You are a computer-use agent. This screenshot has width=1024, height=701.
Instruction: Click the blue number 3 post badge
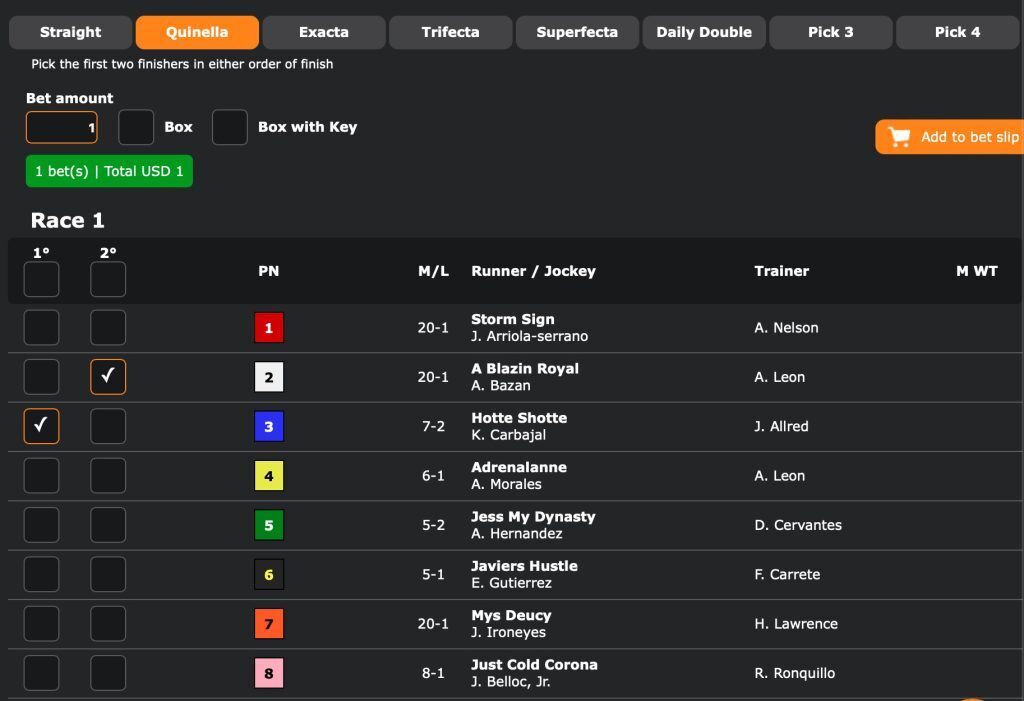pyautogui.click(x=269, y=427)
